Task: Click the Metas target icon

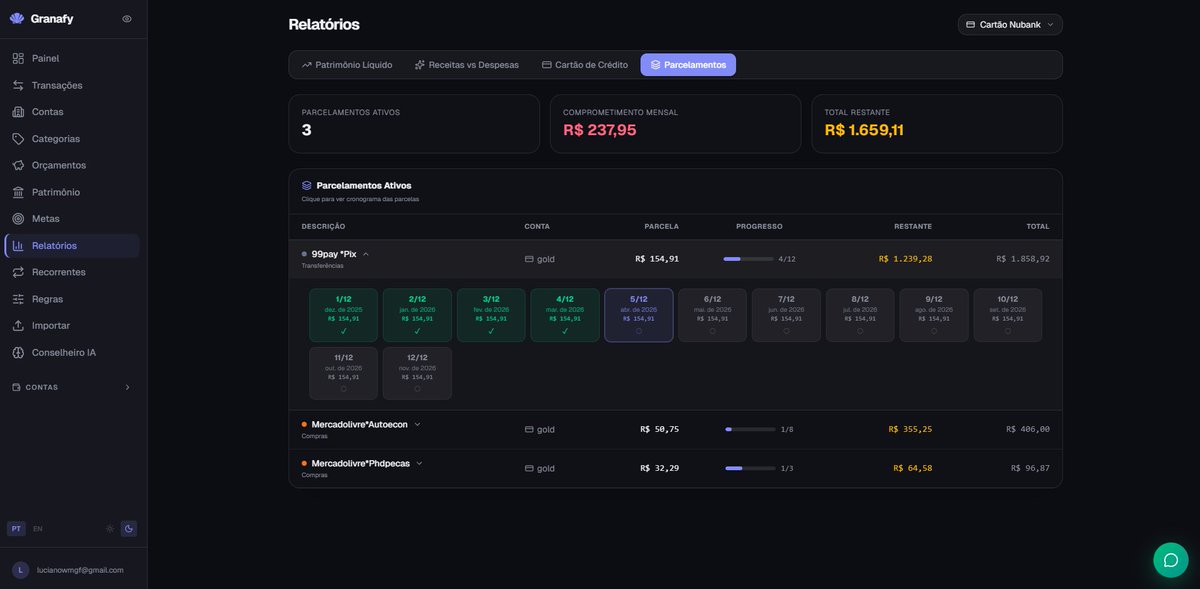Action: (x=18, y=219)
